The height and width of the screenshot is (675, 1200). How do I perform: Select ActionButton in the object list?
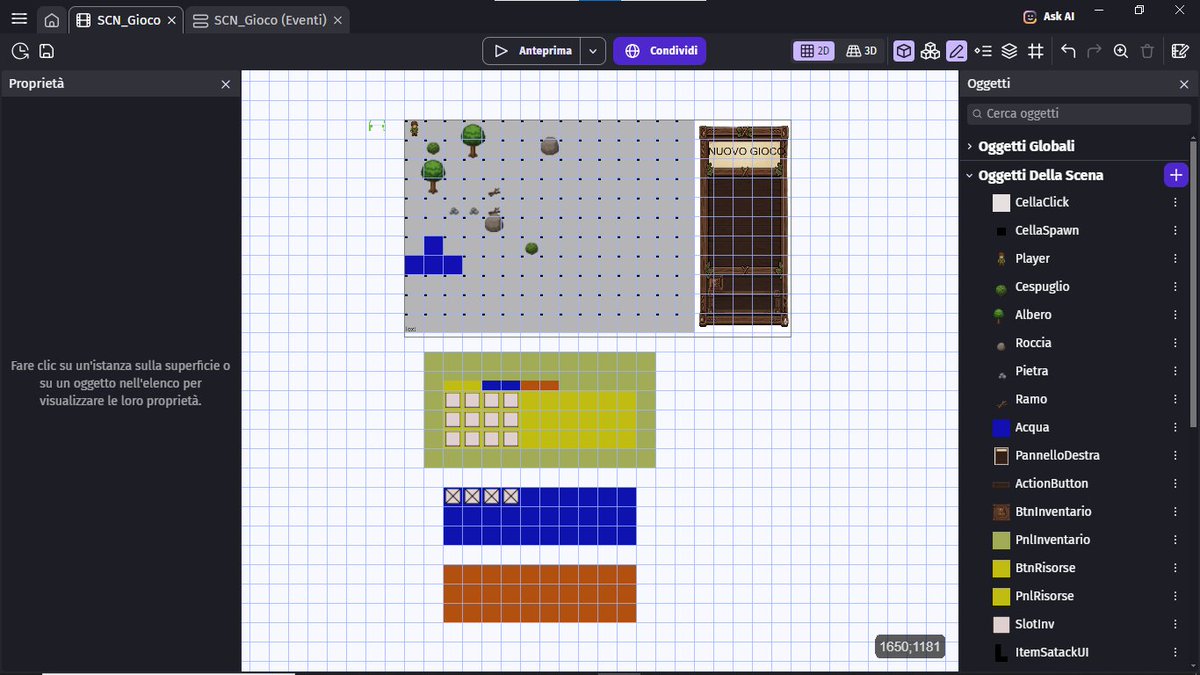pyautogui.click(x=1051, y=483)
